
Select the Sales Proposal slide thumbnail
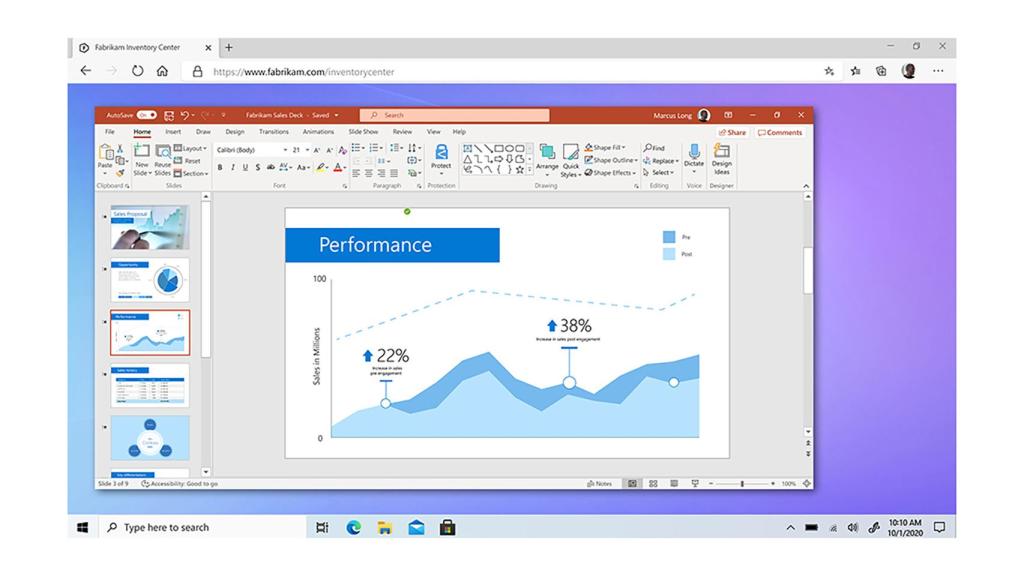point(150,227)
